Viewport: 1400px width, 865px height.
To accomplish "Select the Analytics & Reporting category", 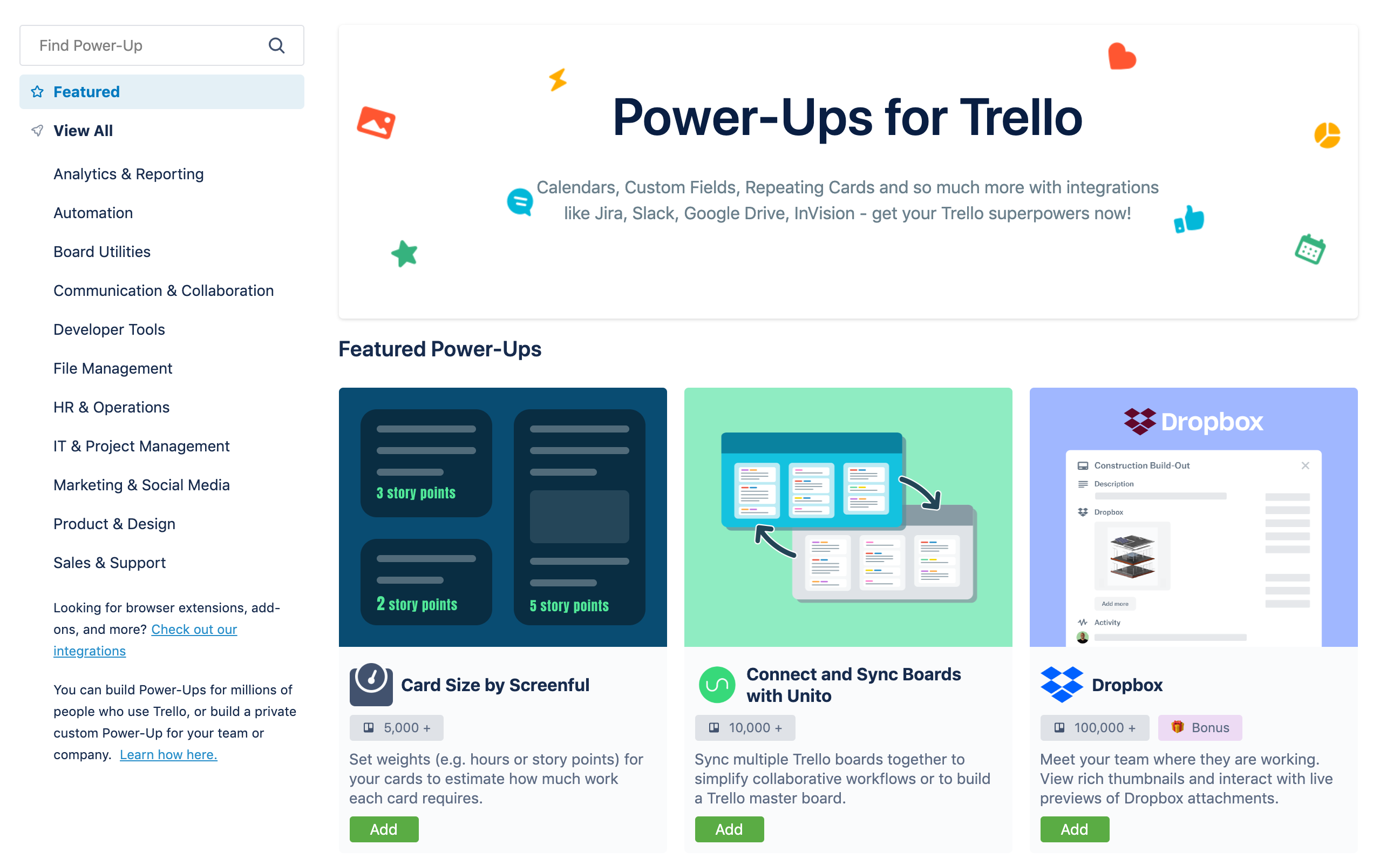I will [128, 173].
